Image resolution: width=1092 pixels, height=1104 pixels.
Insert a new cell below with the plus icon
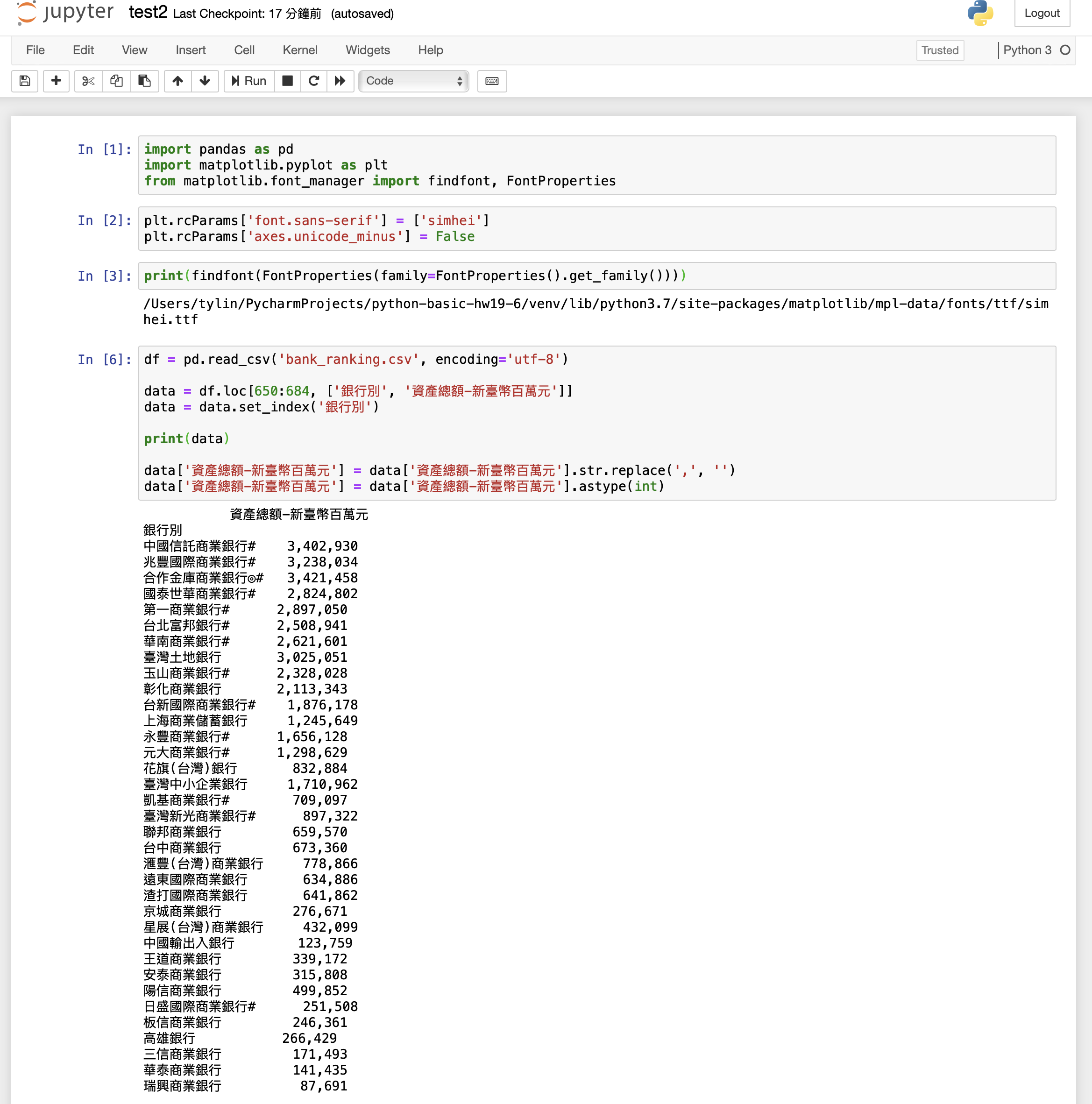[x=56, y=81]
